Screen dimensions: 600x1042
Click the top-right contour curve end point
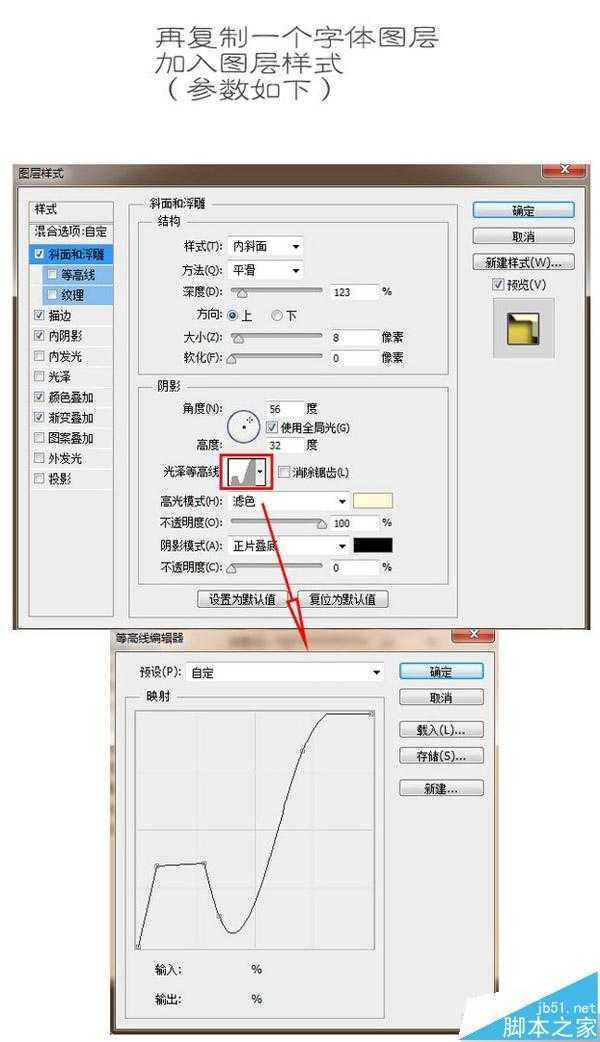pyautogui.click(x=371, y=714)
